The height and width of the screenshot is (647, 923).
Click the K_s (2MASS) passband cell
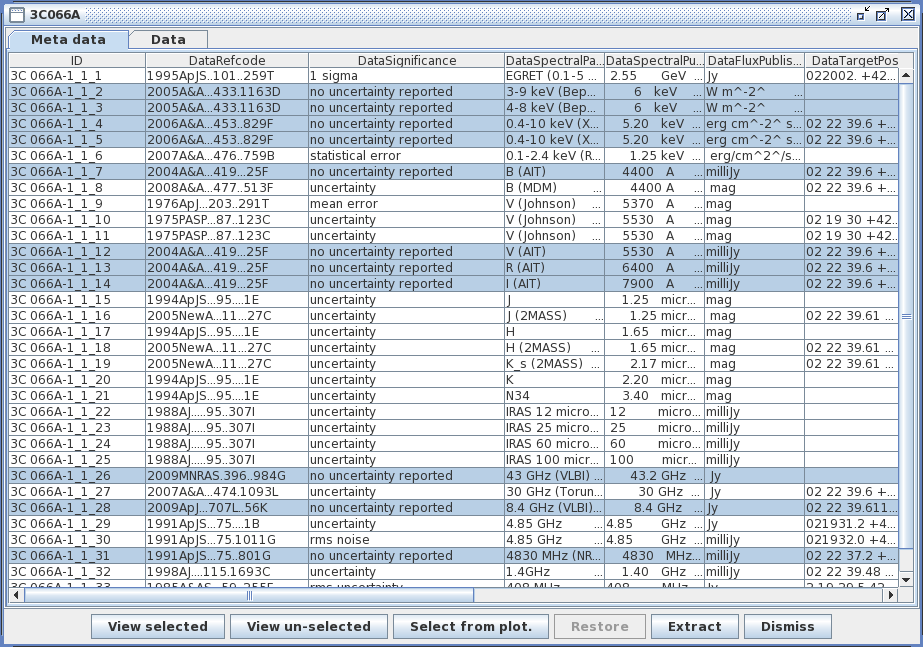pyautogui.click(x=555, y=364)
